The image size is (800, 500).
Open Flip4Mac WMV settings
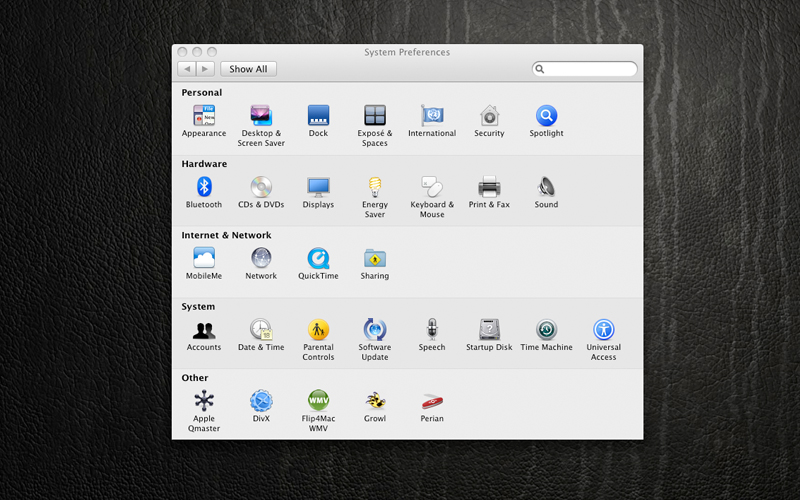[318, 401]
